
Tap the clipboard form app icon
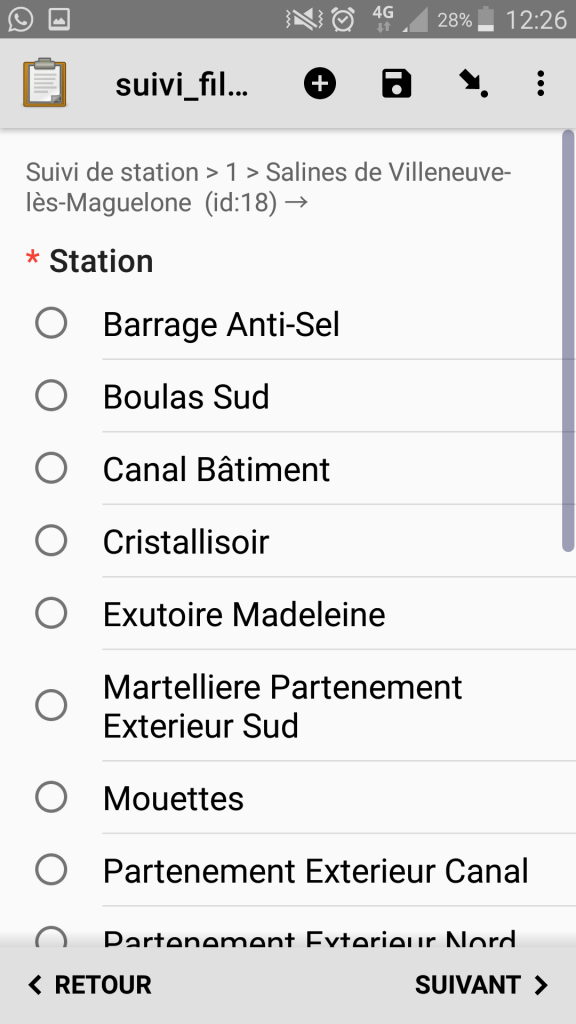pos(44,83)
